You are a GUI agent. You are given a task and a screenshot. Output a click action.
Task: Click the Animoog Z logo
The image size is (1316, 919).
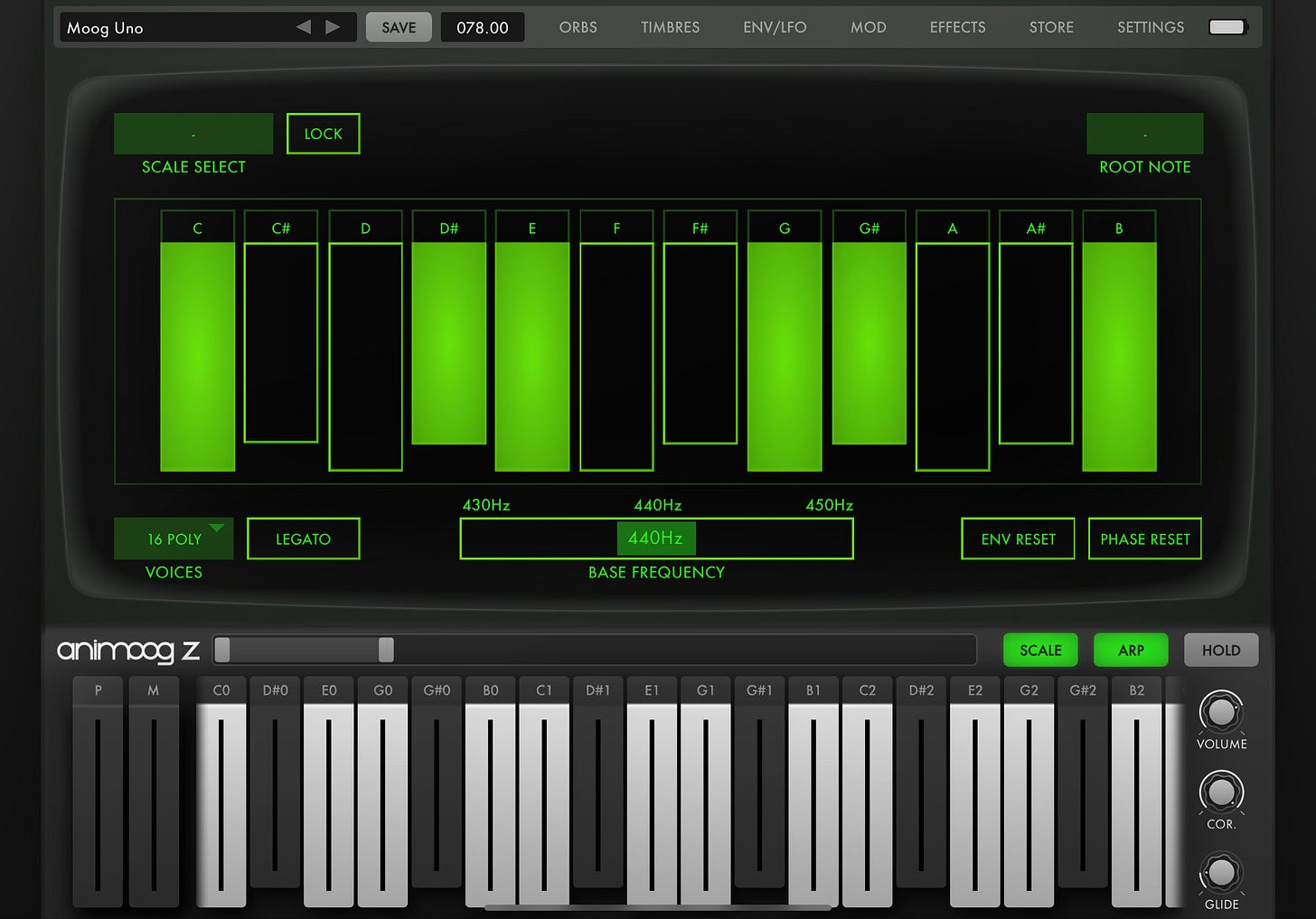127,650
